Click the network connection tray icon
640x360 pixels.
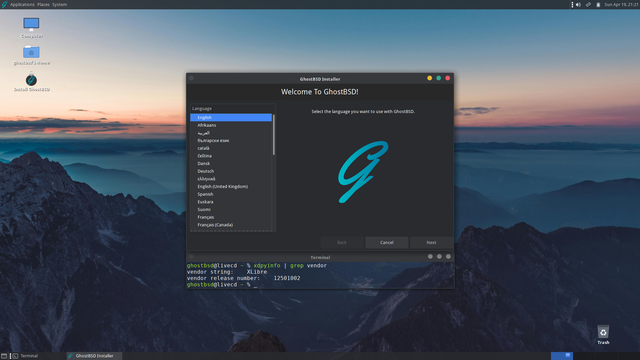click(x=588, y=4)
